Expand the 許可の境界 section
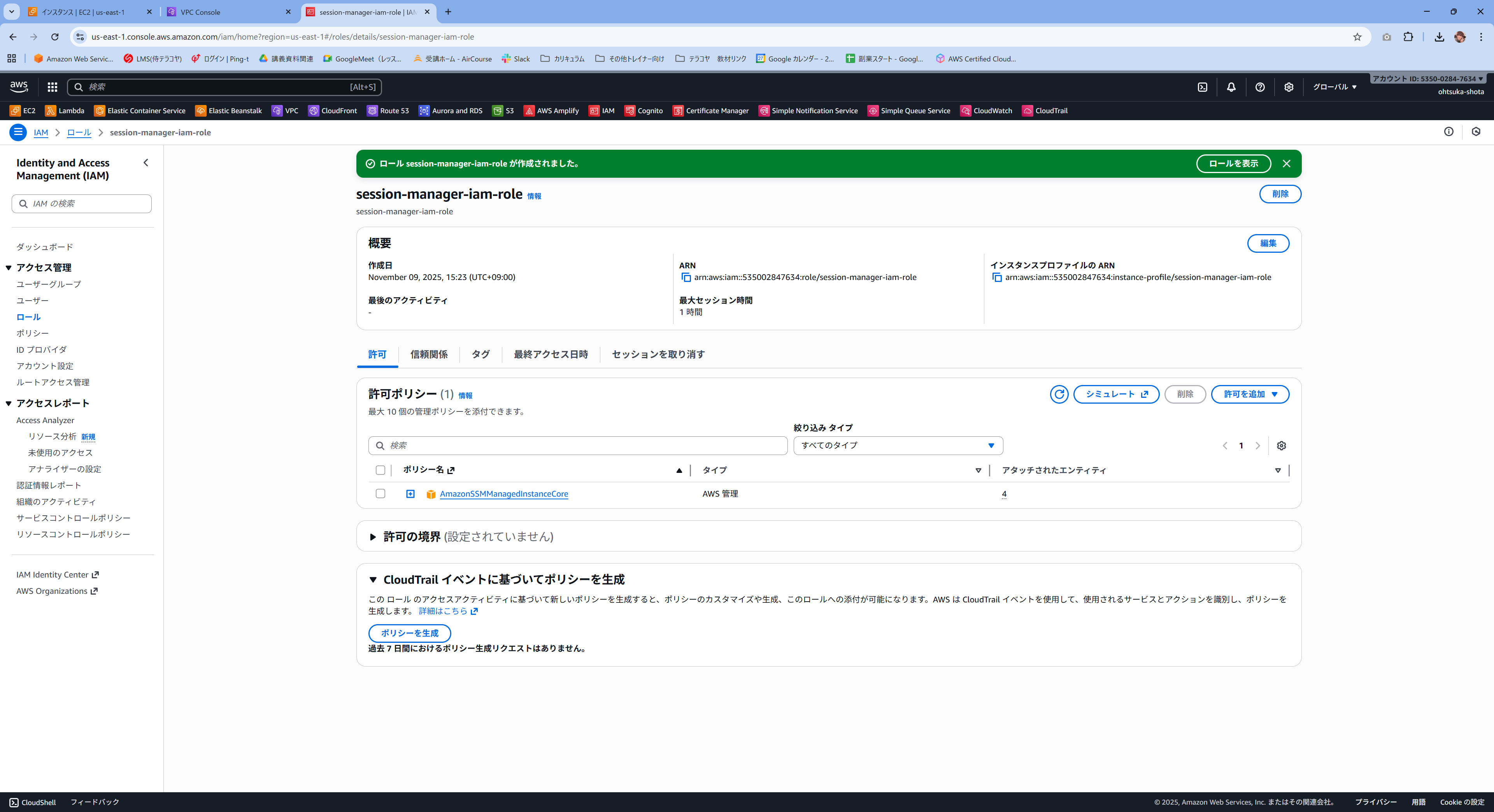Image resolution: width=1494 pixels, height=812 pixels. (373, 537)
